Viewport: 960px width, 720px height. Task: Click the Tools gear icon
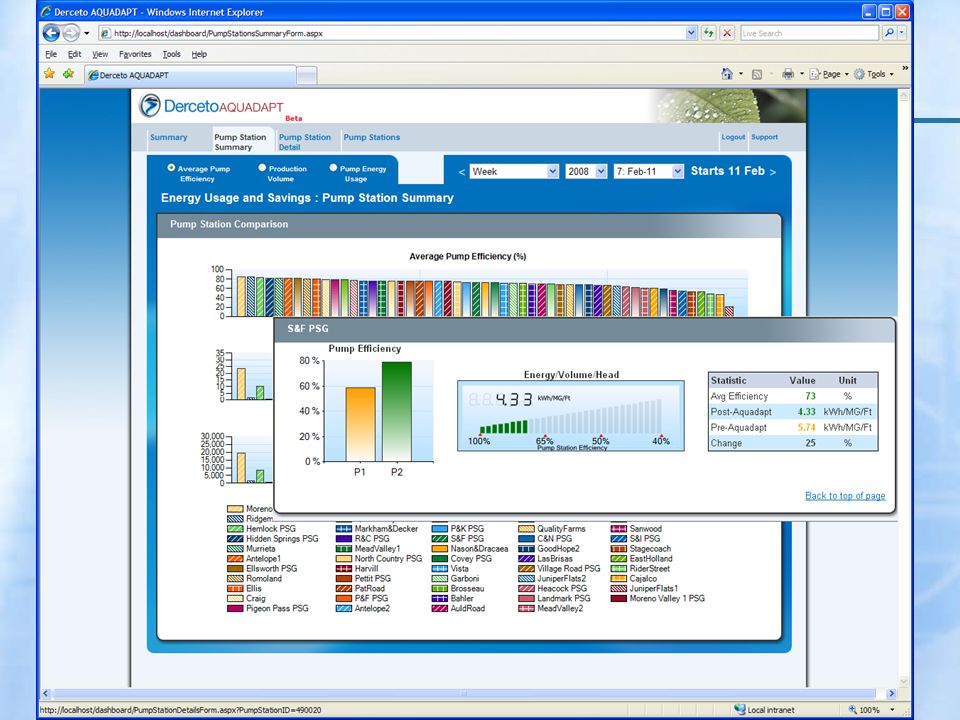(859, 74)
